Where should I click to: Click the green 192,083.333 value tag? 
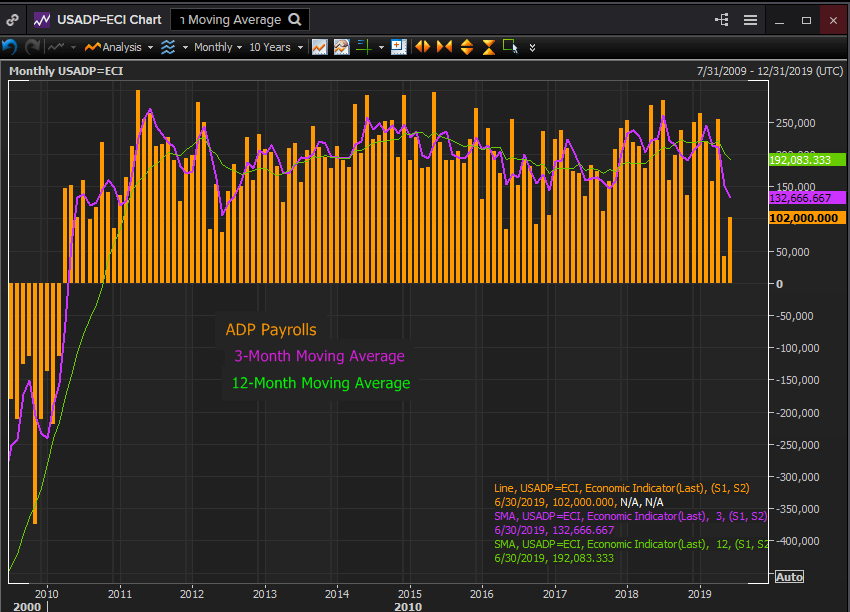coord(807,160)
